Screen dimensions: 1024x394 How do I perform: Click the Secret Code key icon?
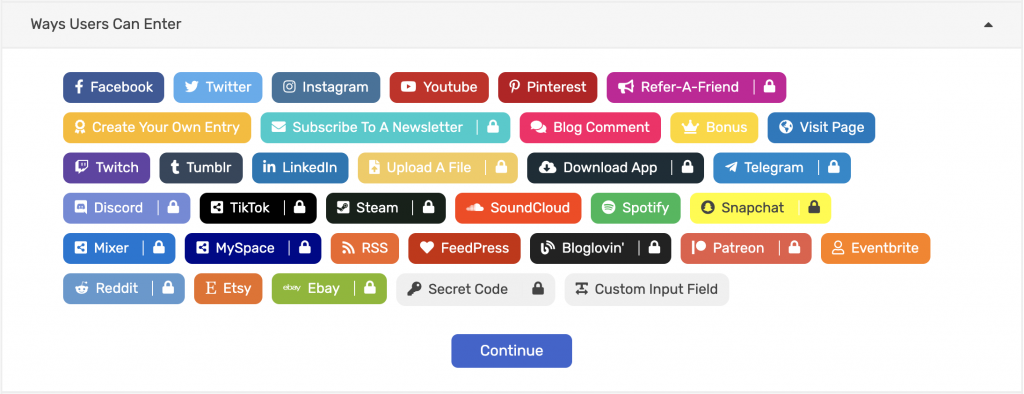(x=414, y=289)
